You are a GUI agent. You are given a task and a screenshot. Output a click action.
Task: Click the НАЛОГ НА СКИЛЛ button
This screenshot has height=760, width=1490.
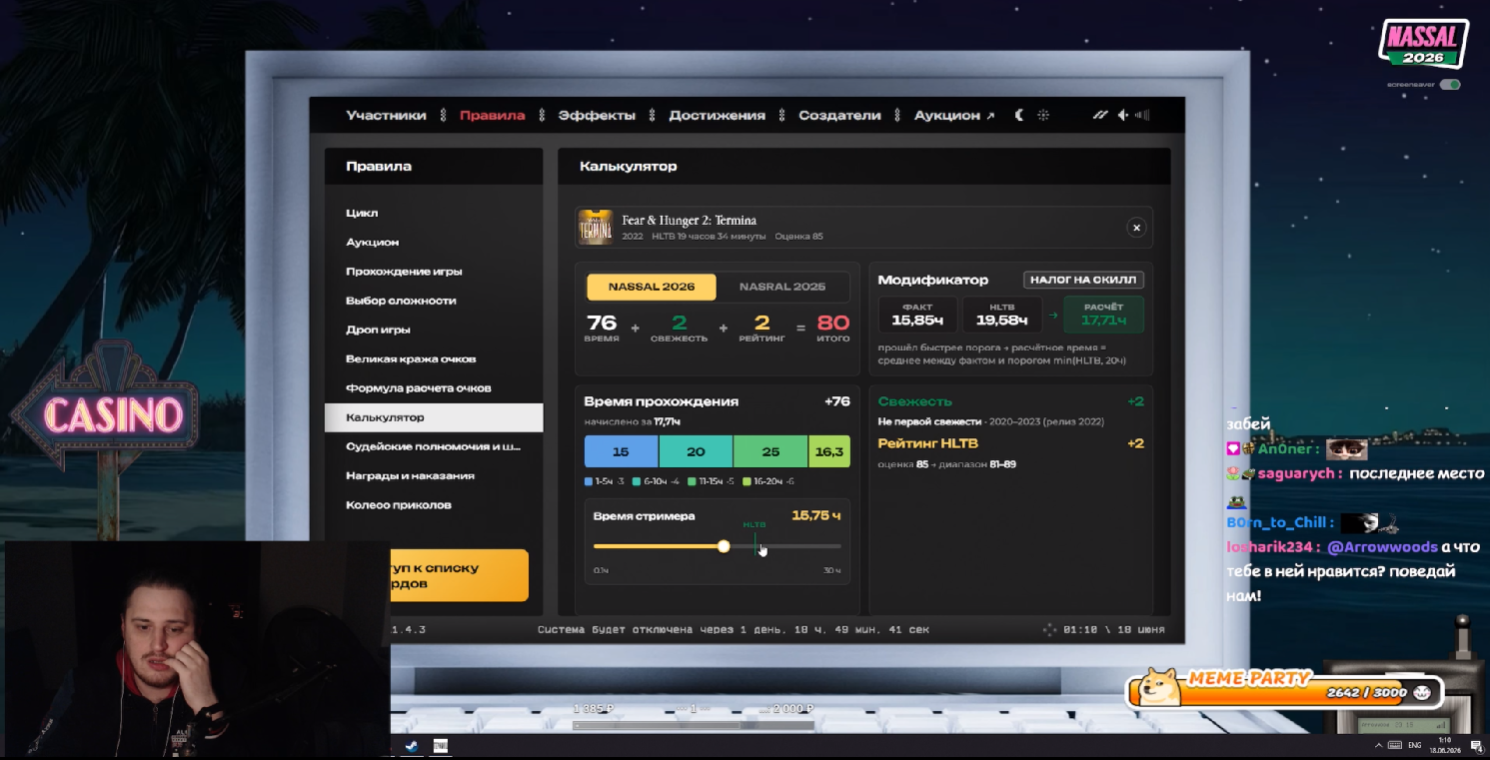1083,280
